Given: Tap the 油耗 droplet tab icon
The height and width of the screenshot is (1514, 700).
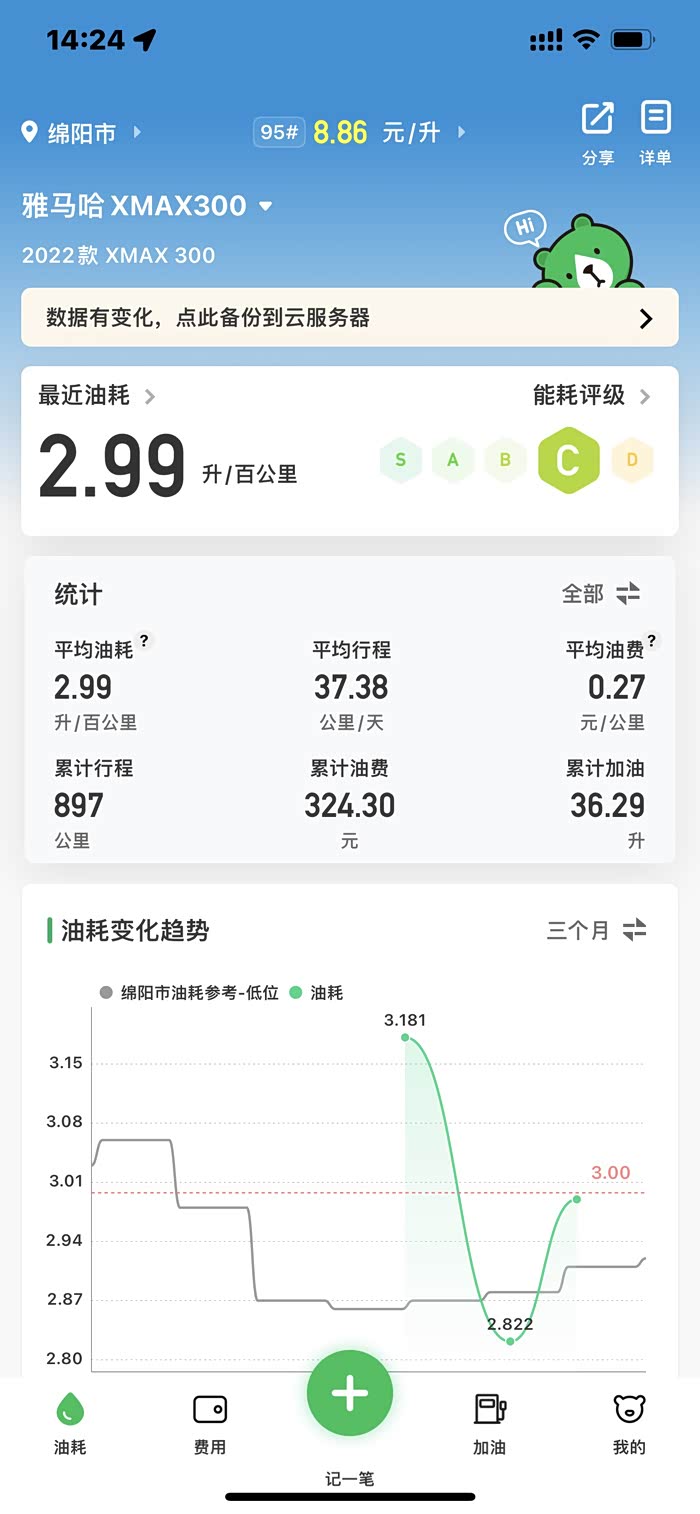Looking at the screenshot, I should (70, 1410).
